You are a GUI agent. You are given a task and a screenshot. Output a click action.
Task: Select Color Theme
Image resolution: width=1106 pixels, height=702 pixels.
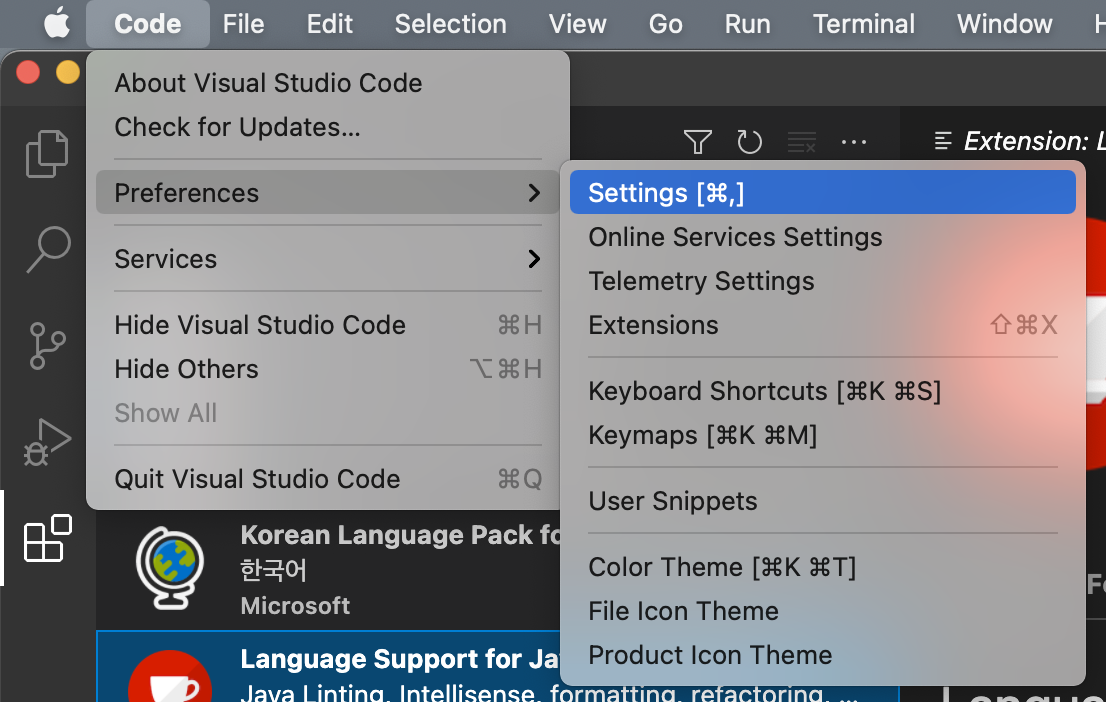(822, 567)
